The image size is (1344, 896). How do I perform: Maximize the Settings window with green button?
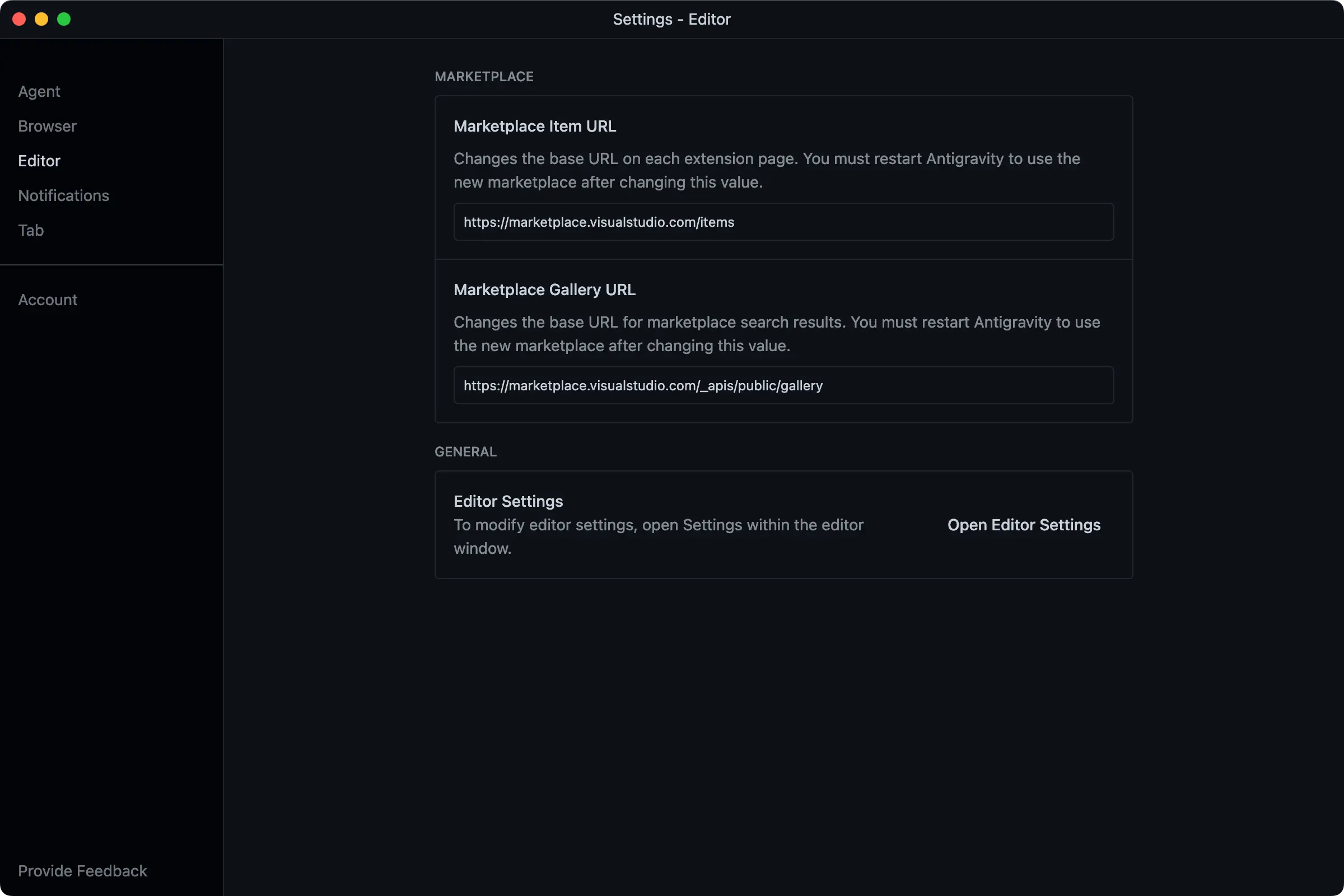tap(64, 19)
